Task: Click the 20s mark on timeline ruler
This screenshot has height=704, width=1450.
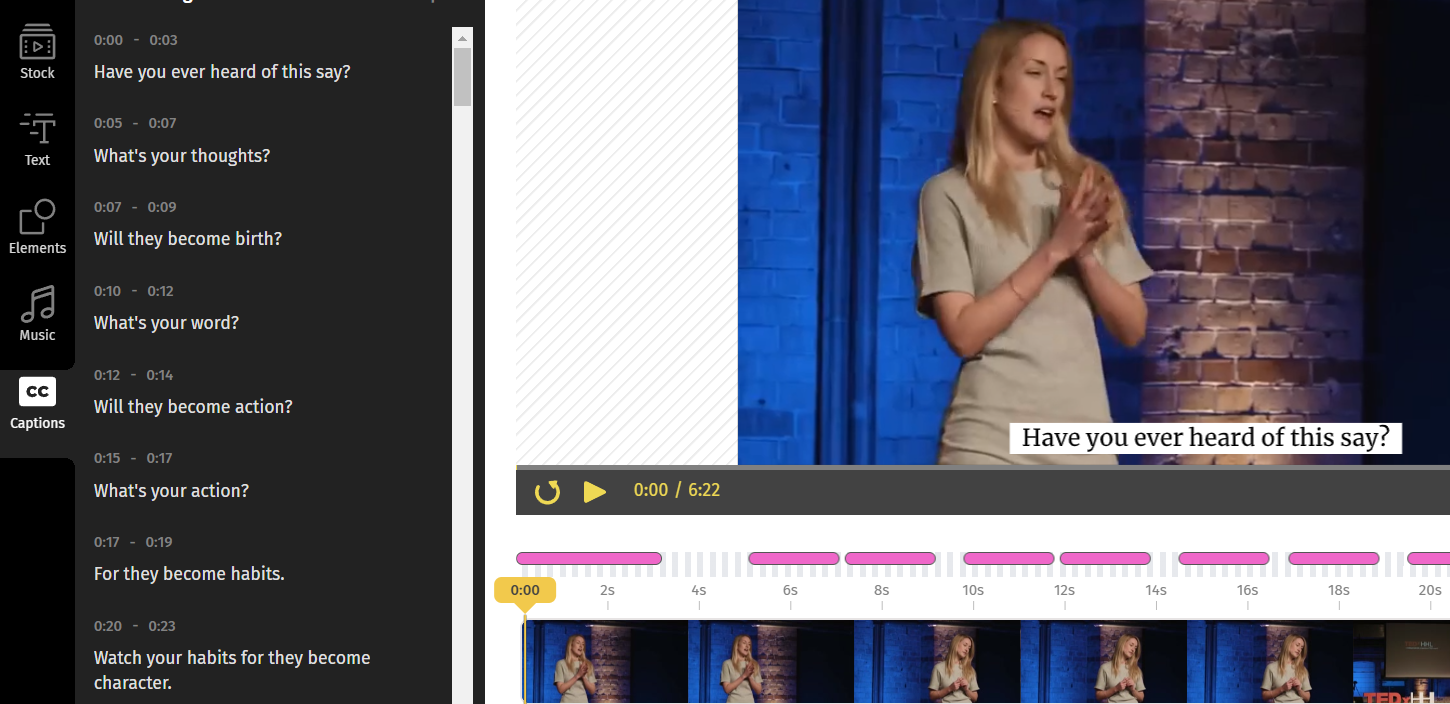Action: pos(1430,591)
